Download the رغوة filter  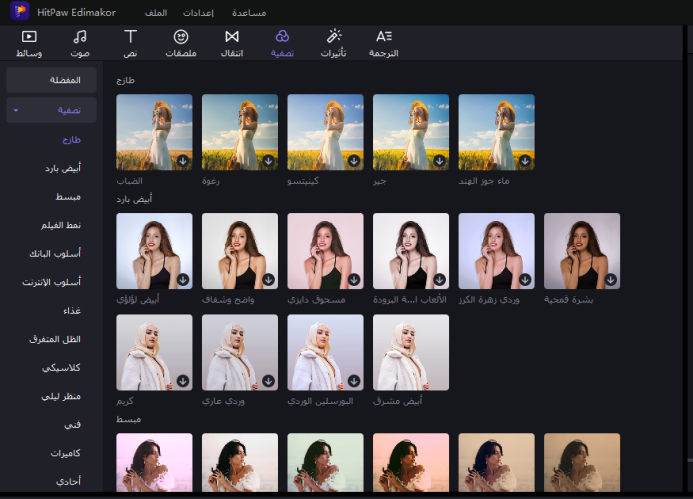pyautogui.click(x=268, y=161)
